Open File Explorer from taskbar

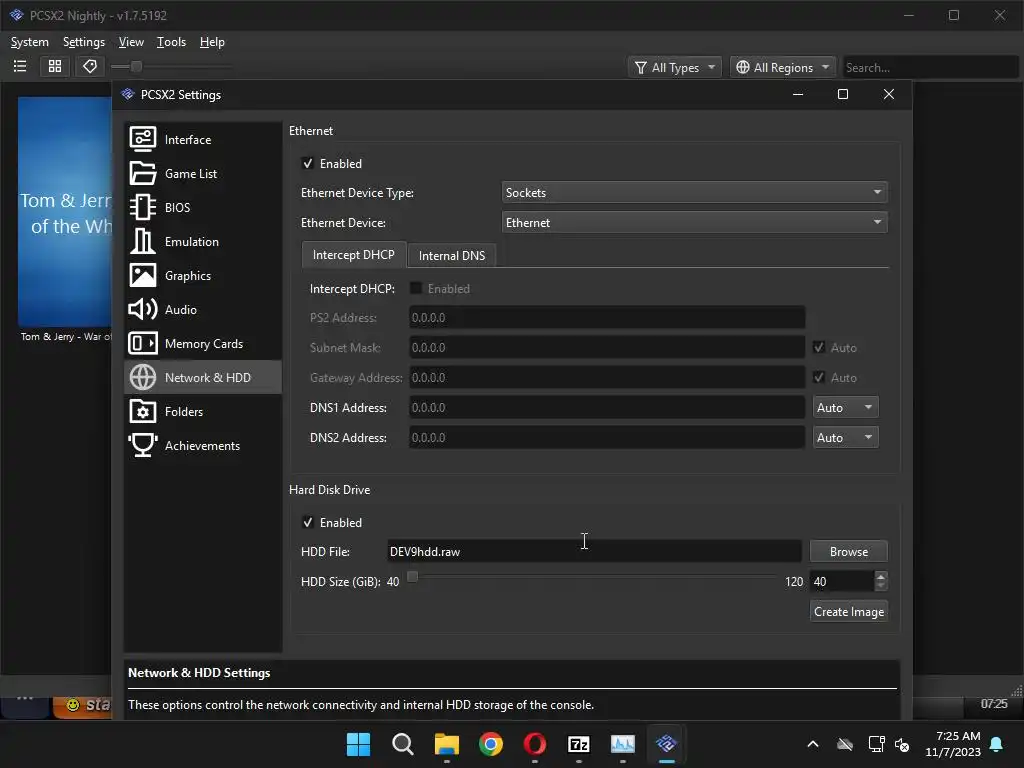447,744
